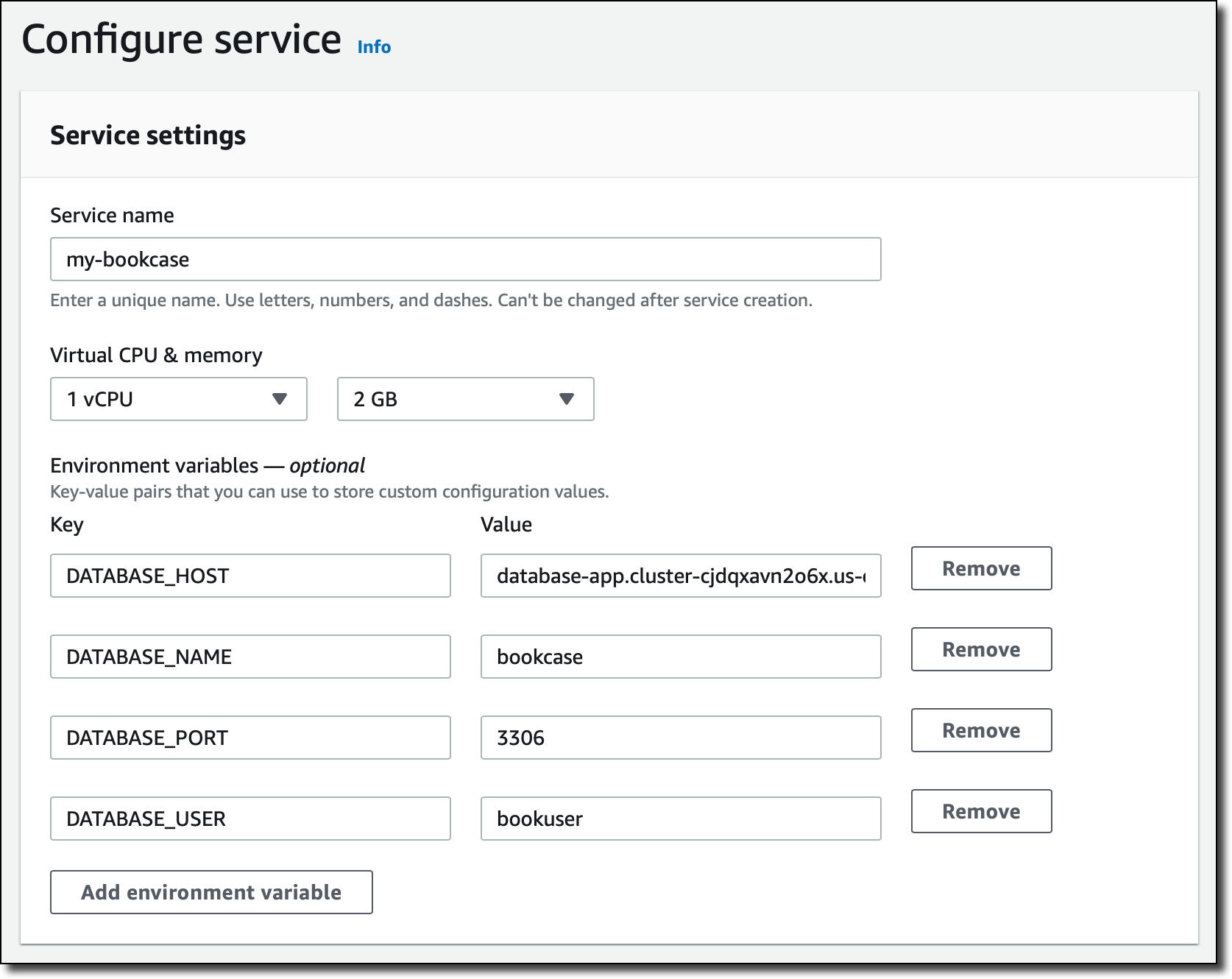The width and height of the screenshot is (1232, 979).
Task: Click the memory dropdown arrow icon
Action: [x=566, y=399]
